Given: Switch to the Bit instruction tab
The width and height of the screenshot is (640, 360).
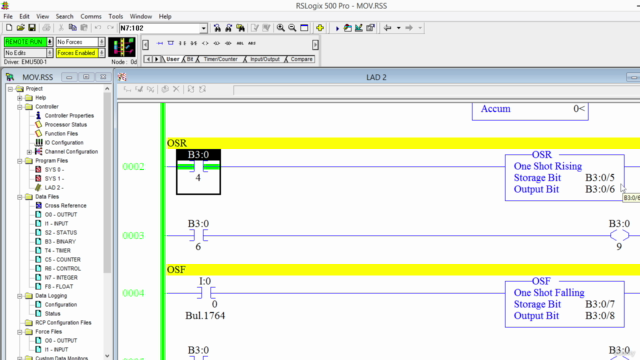Looking at the screenshot, I should click(x=190, y=59).
